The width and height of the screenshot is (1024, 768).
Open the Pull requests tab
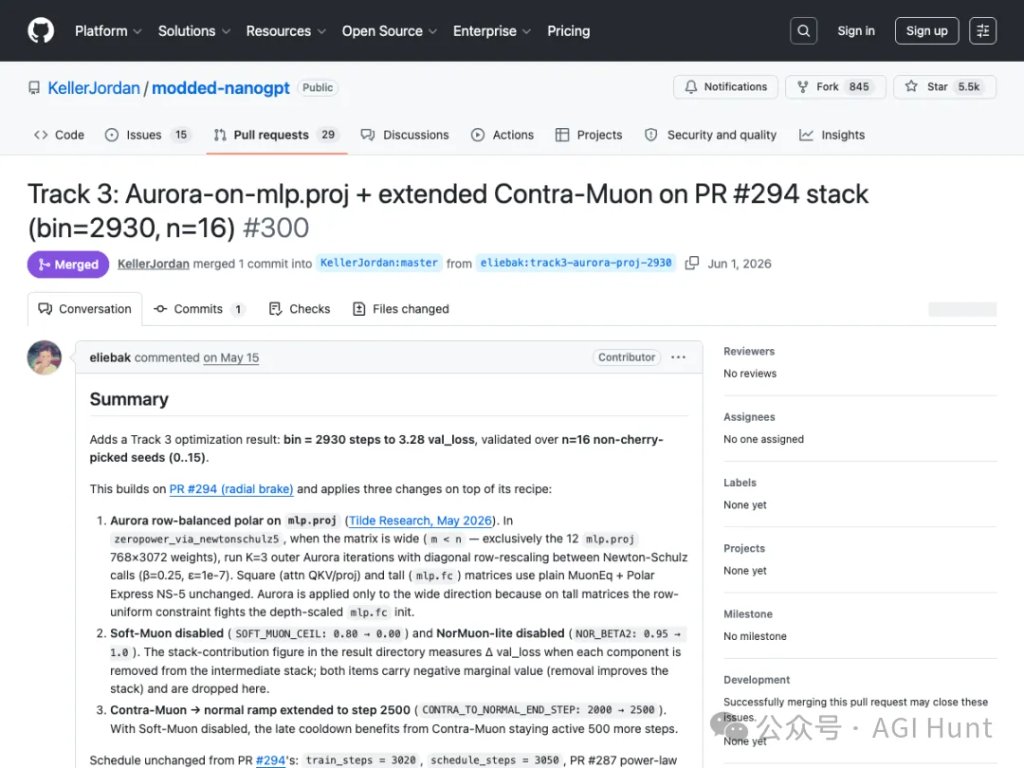pyautogui.click(x=276, y=135)
